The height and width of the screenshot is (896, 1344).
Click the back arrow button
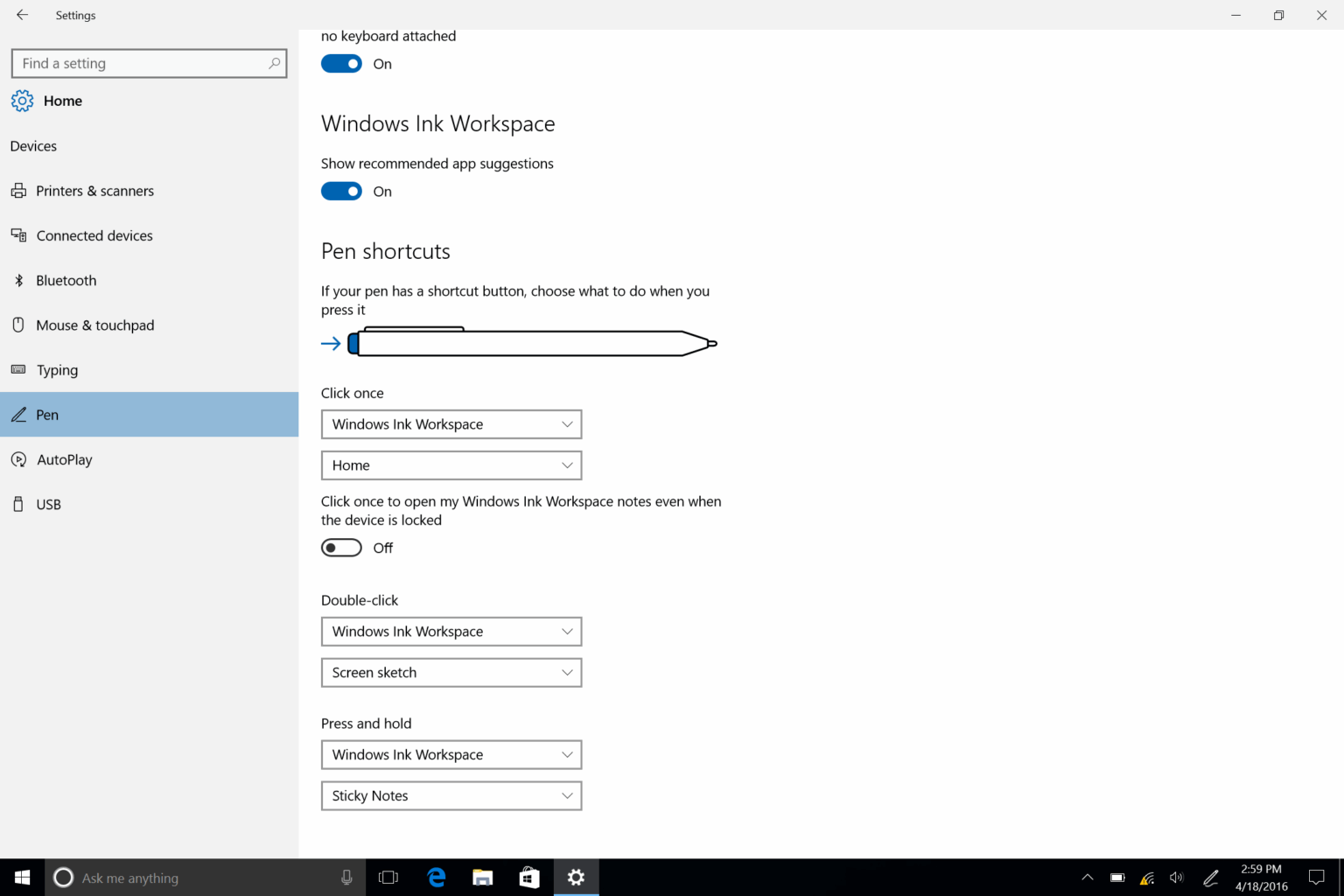click(22, 15)
